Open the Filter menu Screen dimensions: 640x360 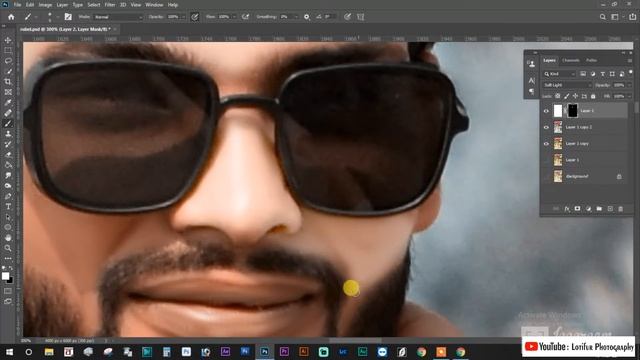pyautogui.click(x=110, y=5)
